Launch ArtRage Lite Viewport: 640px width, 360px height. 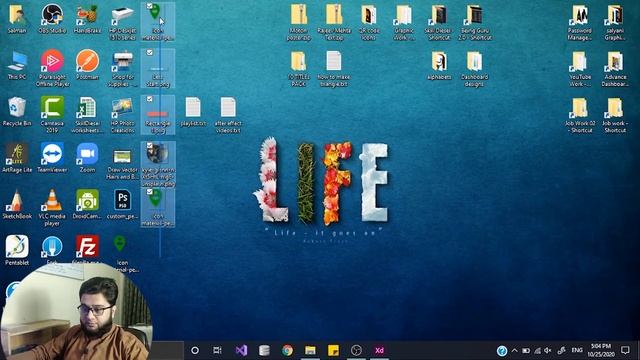(17, 158)
